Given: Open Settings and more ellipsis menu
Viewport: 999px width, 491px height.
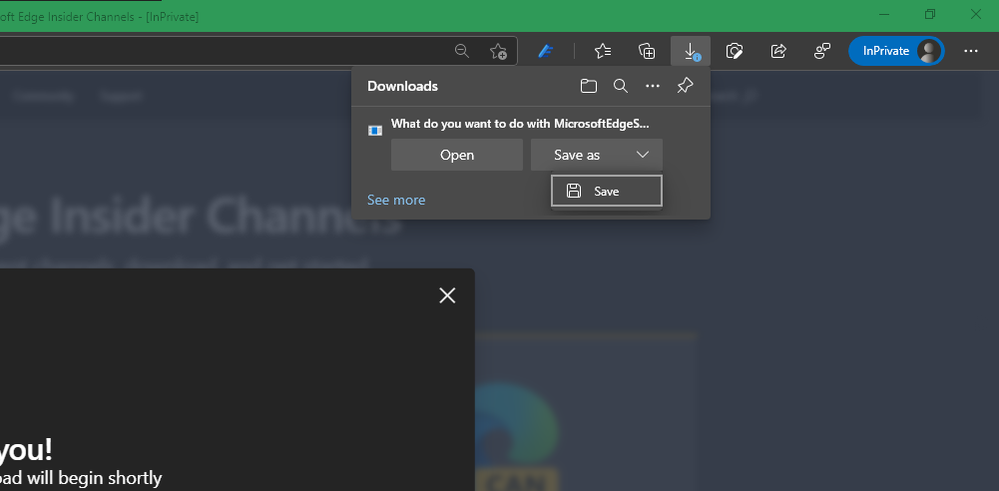Looking at the screenshot, I should (971, 51).
